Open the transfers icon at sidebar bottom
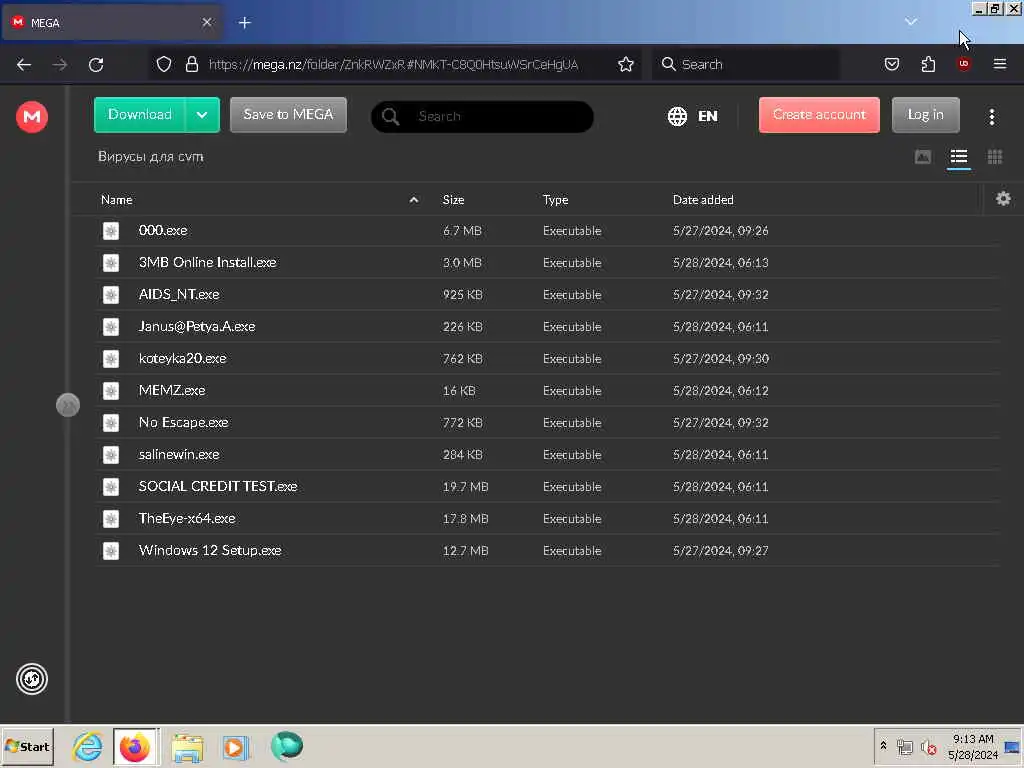Screen dimensions: 1024x768 tap(31, 679)
